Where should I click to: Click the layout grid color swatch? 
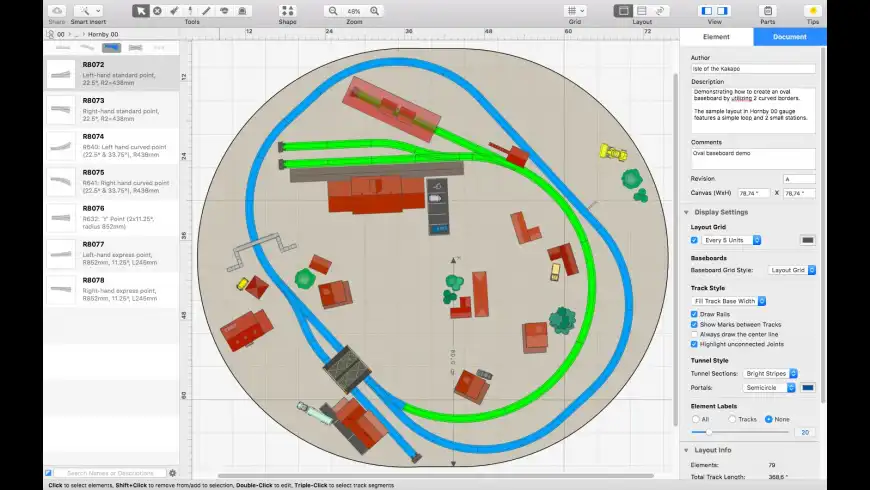pyautogui.click(x=808, y=240)
